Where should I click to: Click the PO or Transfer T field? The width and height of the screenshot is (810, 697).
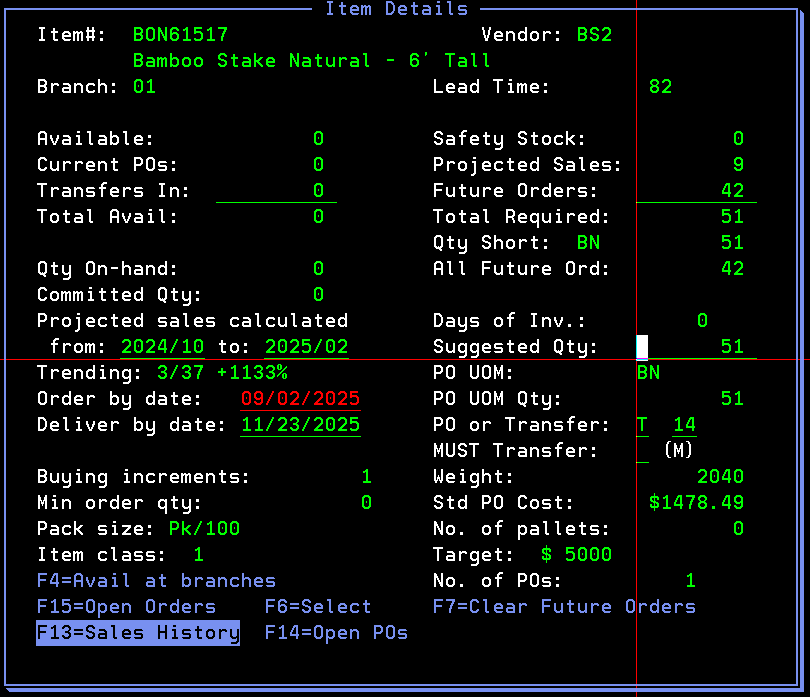642,425
